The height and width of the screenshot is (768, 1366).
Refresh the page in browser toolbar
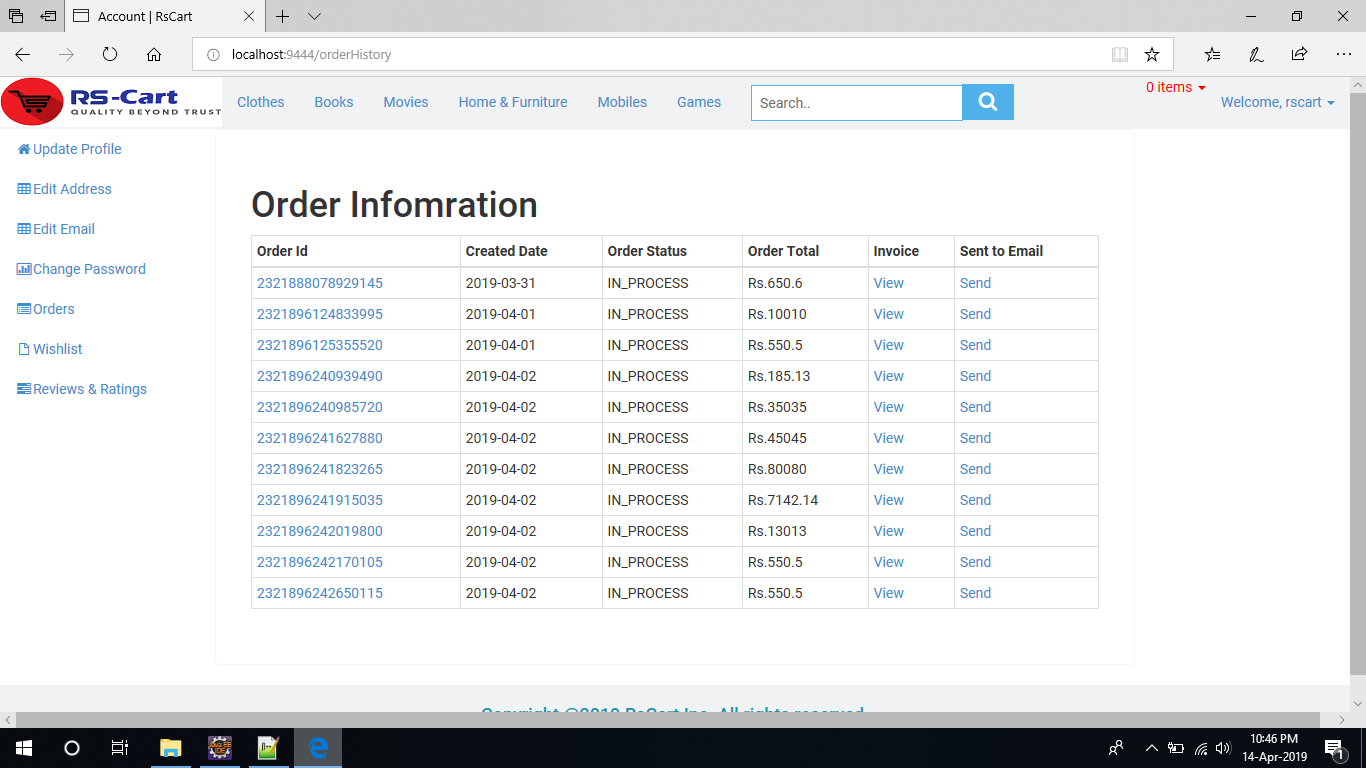[110, 55]
